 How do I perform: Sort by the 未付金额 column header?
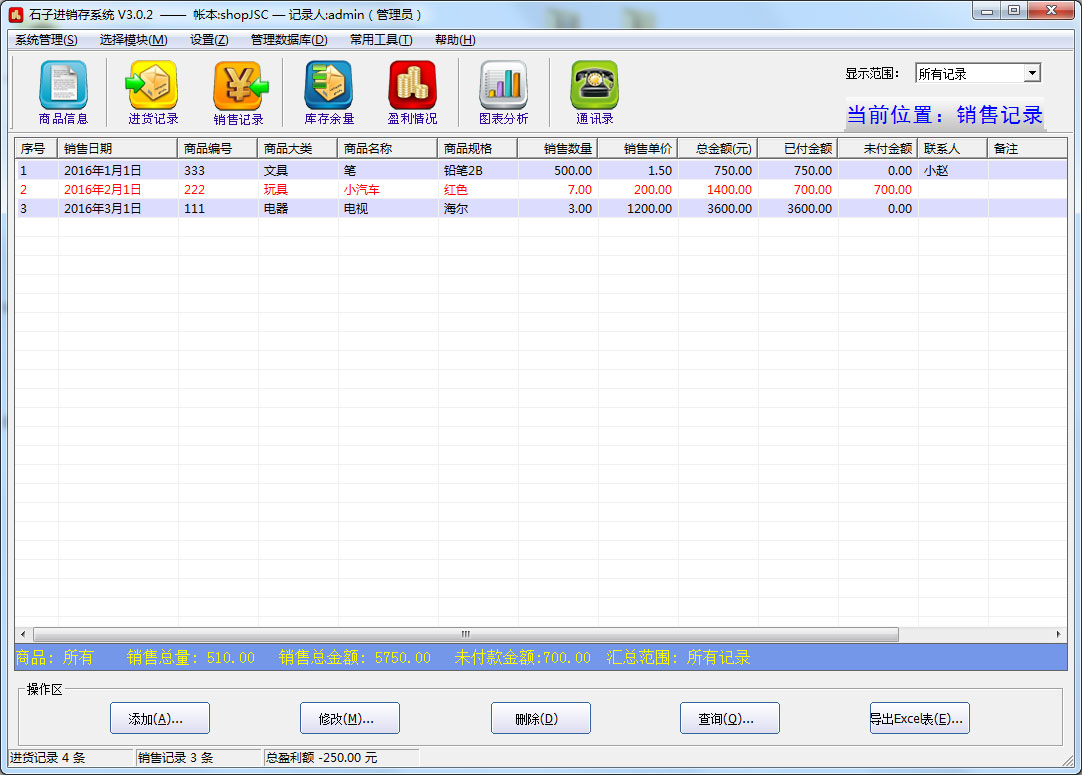(878, 148)
